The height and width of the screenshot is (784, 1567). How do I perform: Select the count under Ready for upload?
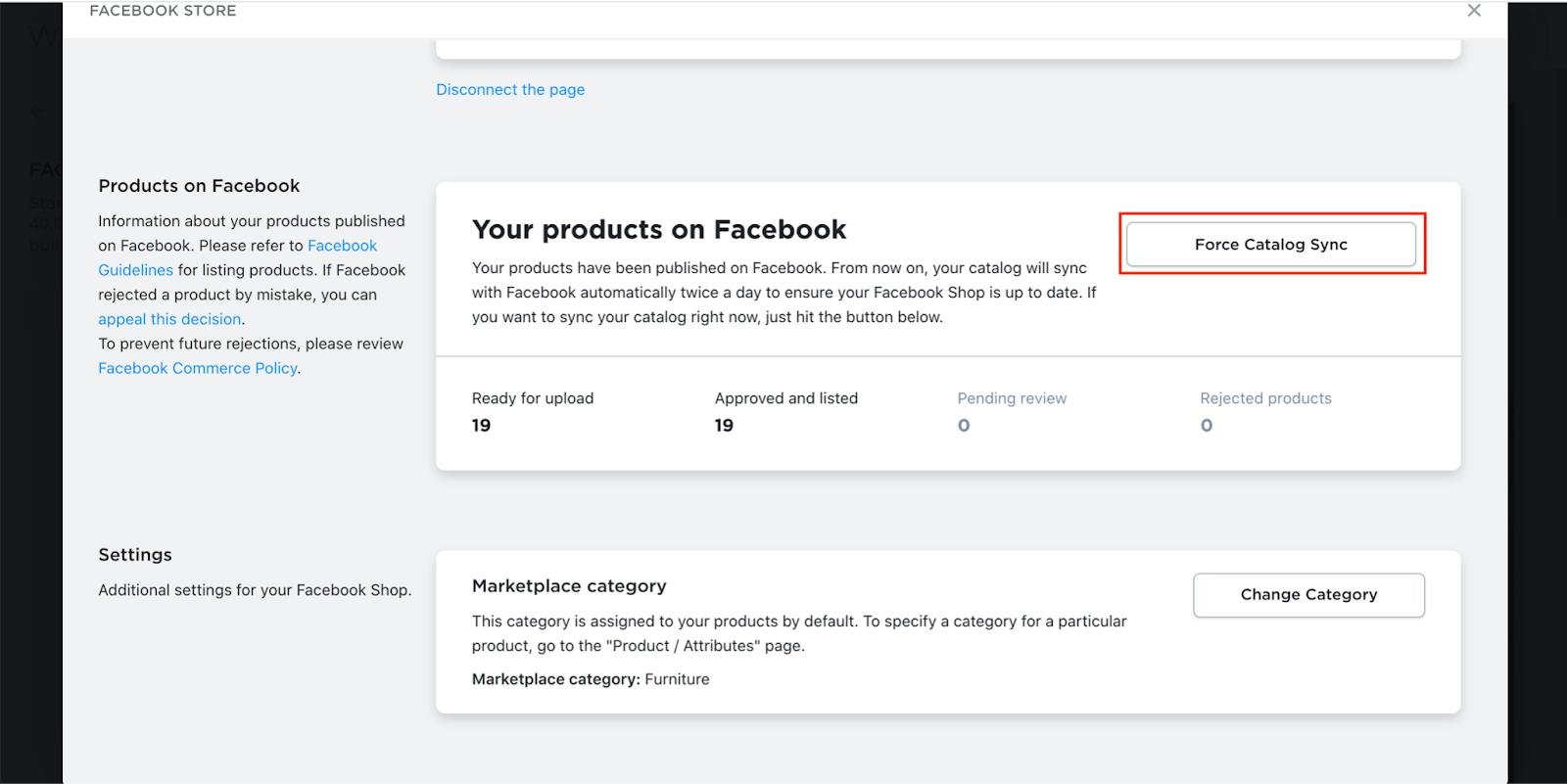click(481, 426)
